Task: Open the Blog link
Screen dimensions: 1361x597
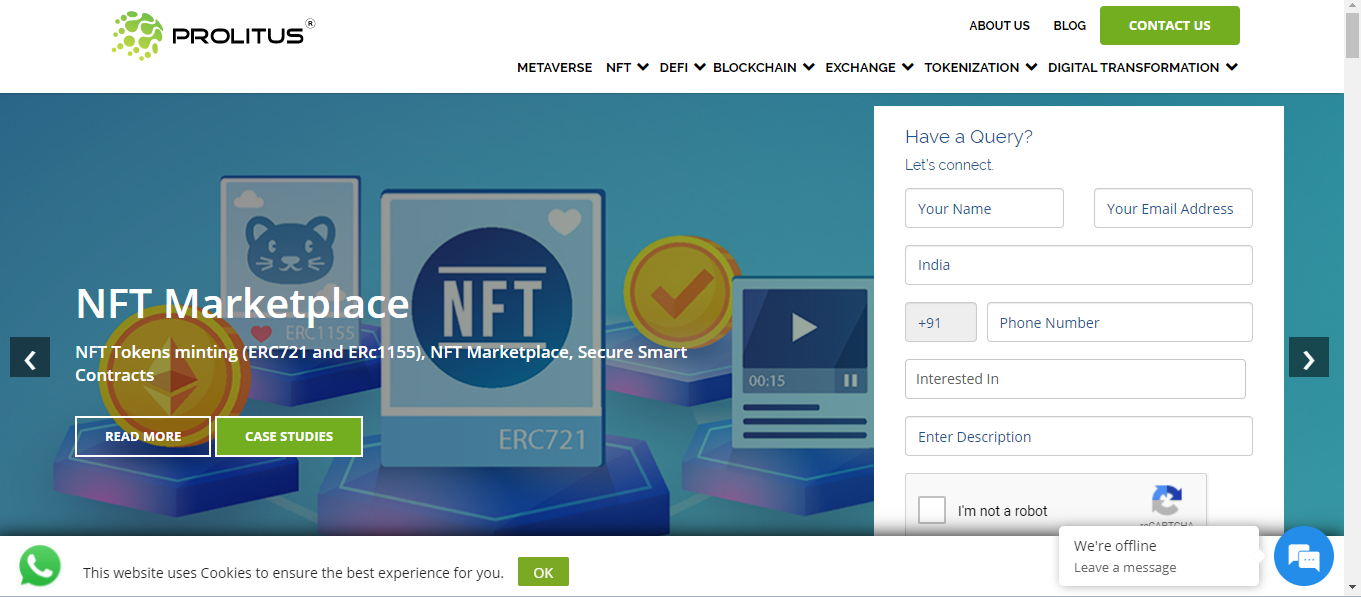Action: coord(1069,26)
